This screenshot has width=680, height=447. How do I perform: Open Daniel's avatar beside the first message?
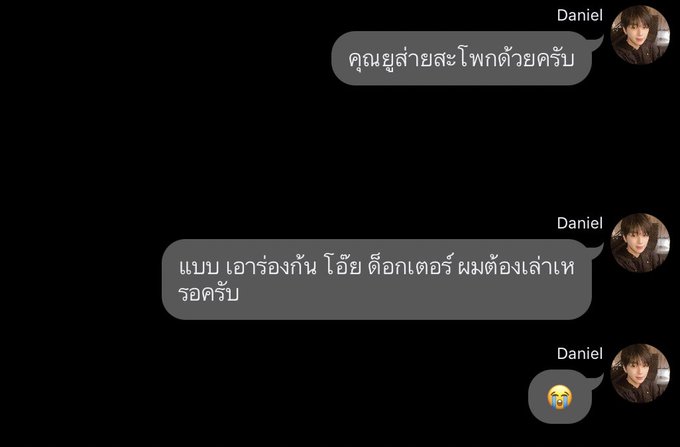[x=640, y=35]
